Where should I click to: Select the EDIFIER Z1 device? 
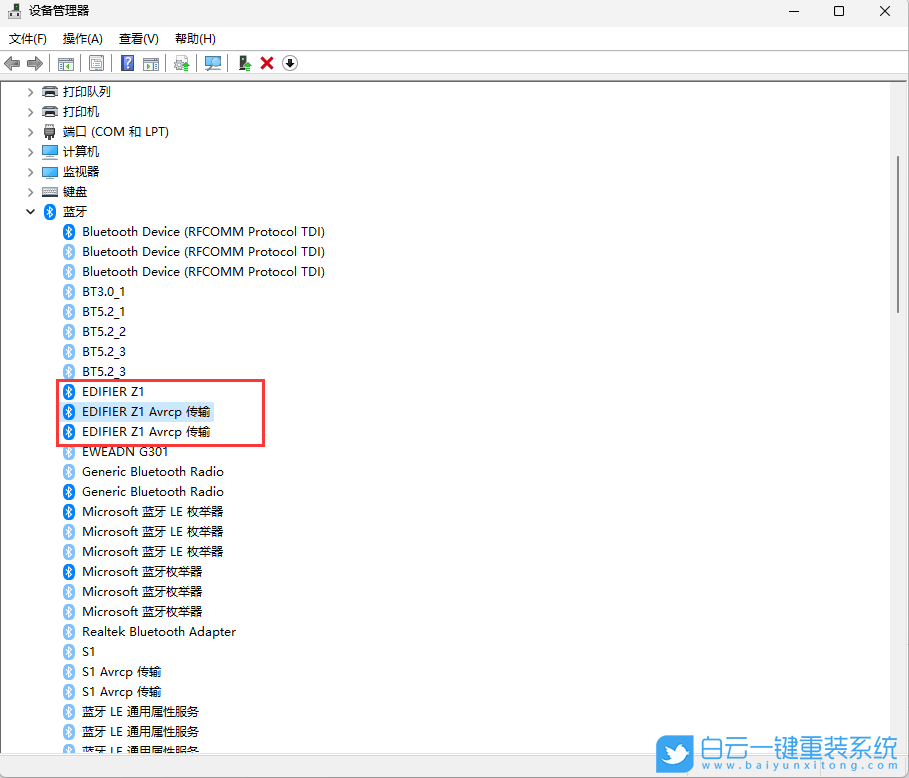pyautogui.click(x=112, y=391)
